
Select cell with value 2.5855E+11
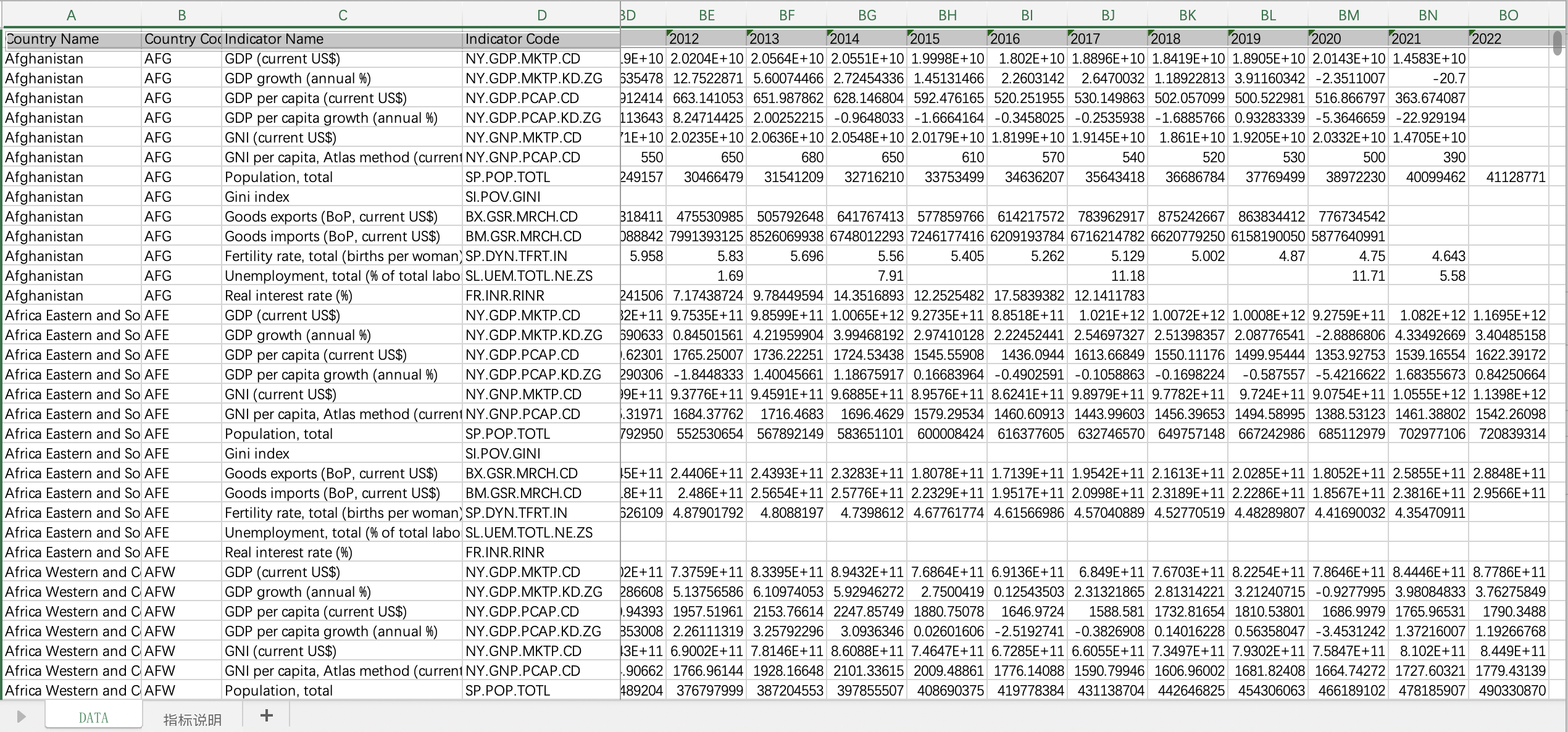(x=1428, y=473)
